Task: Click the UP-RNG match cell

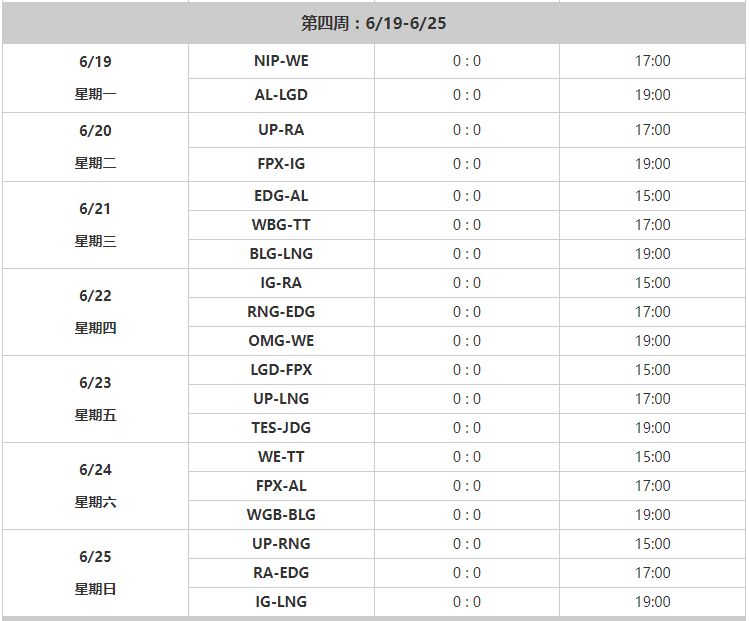Action: tap(281, 544)
